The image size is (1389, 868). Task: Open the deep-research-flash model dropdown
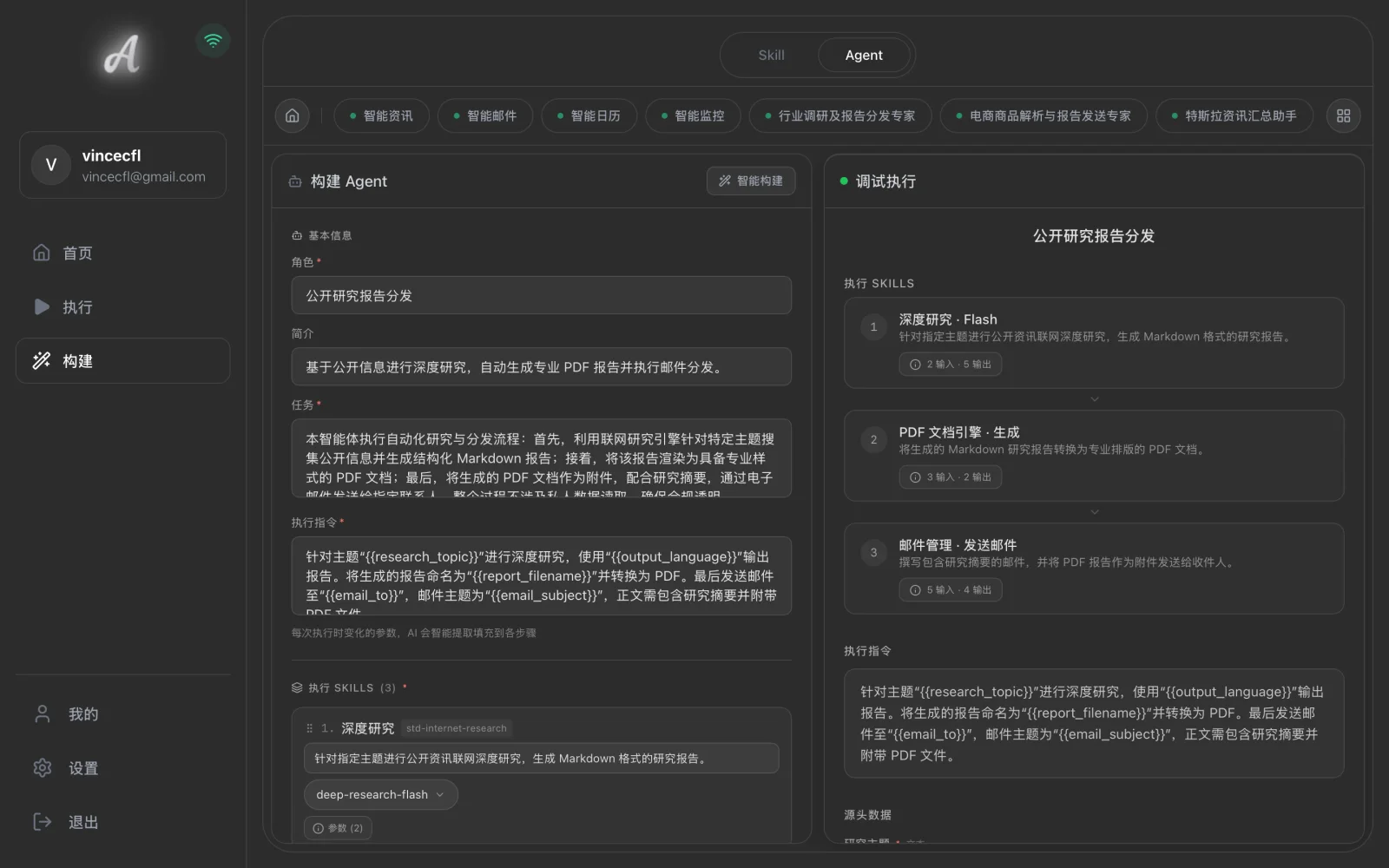tap(380, 794)
